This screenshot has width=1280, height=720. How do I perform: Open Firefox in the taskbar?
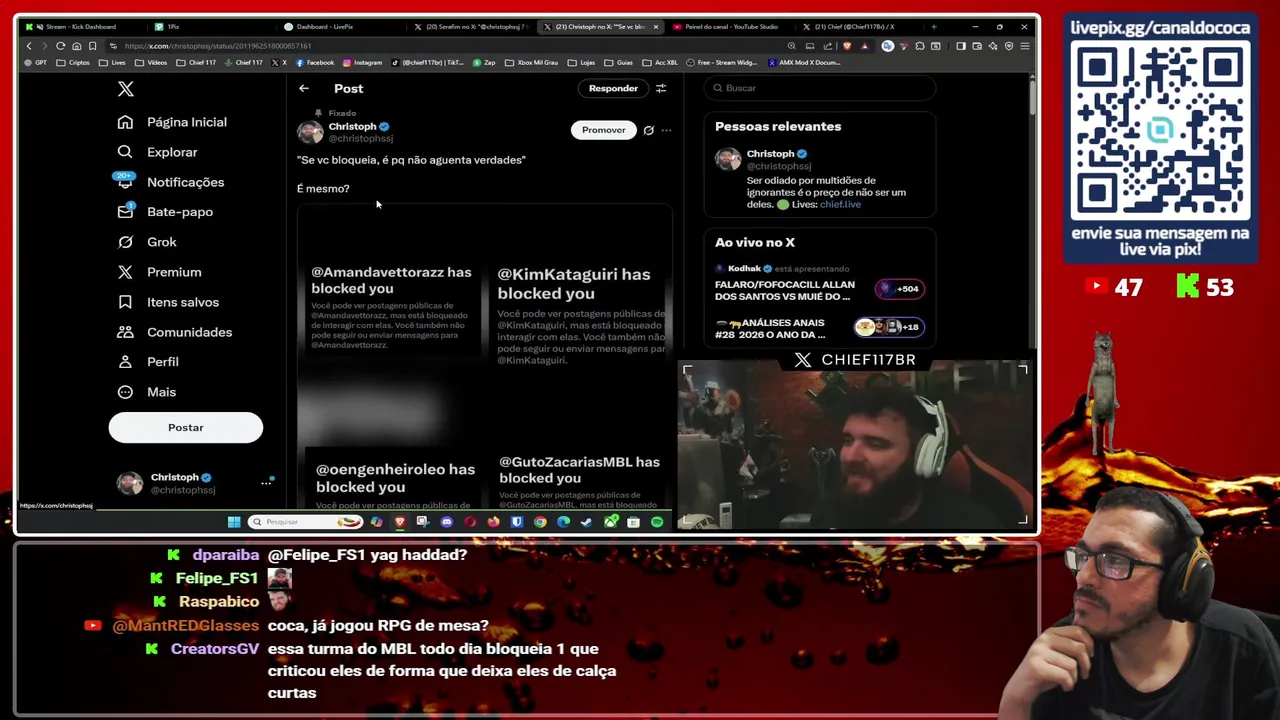click(x=494, y=522)
